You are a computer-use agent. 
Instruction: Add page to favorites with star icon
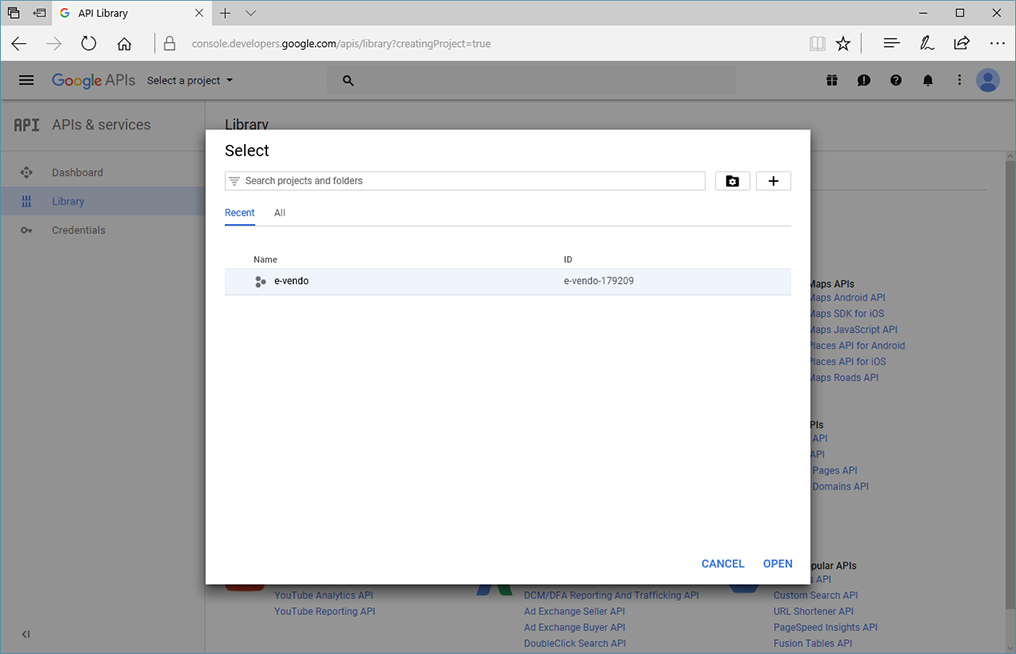(843, 43)
